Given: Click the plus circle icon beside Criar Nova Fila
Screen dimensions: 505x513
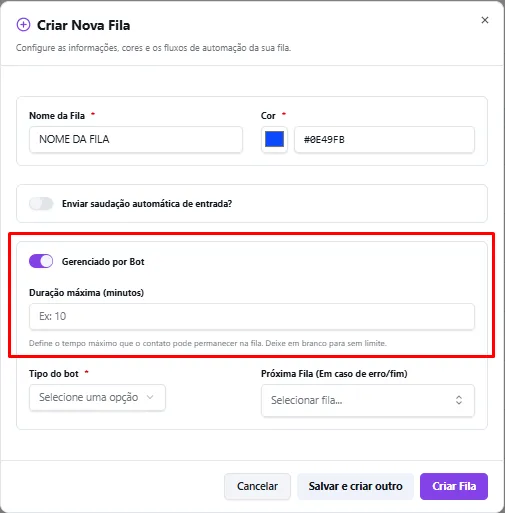Looking at the screenshot, I should coord(23,25).
